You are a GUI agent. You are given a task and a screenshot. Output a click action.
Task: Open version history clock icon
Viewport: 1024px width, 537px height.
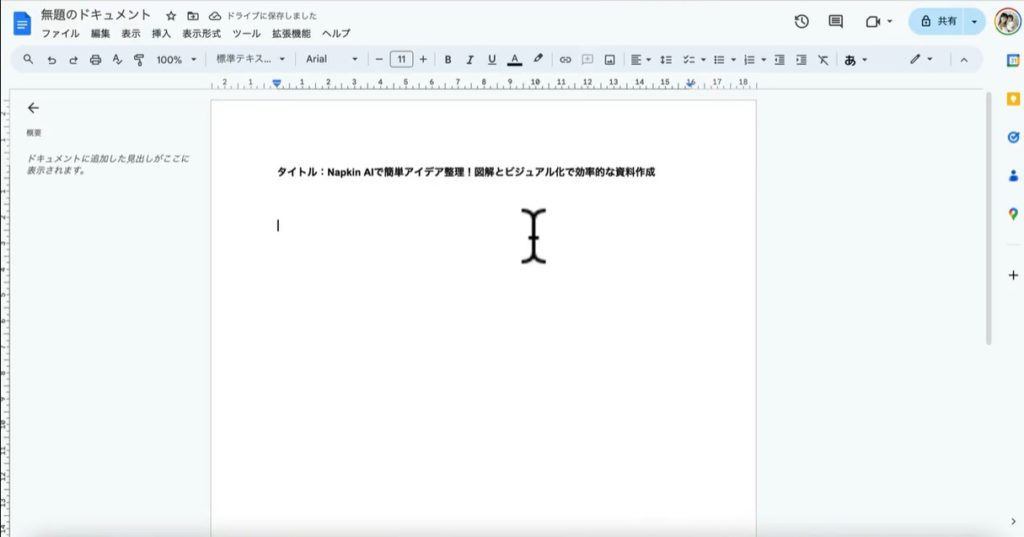point(801,22)
